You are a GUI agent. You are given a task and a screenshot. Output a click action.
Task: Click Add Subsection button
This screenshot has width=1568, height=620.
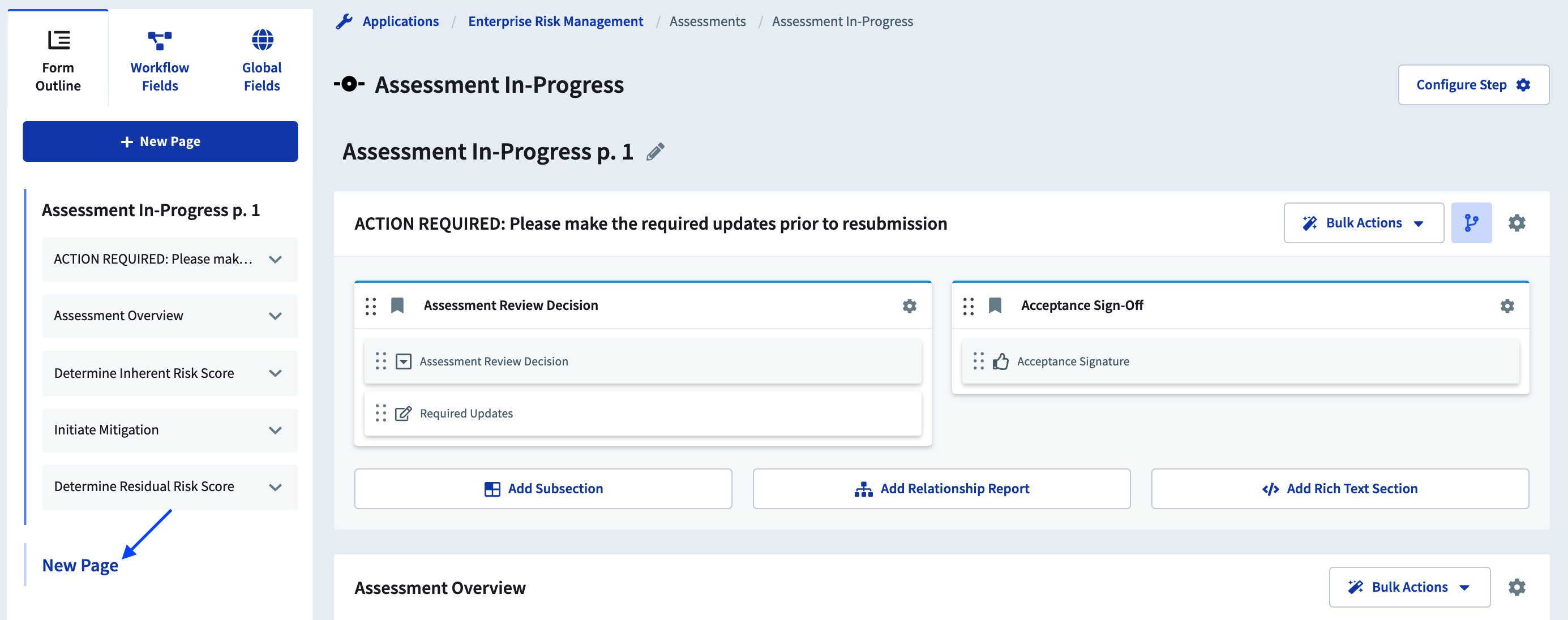point(543,489)
